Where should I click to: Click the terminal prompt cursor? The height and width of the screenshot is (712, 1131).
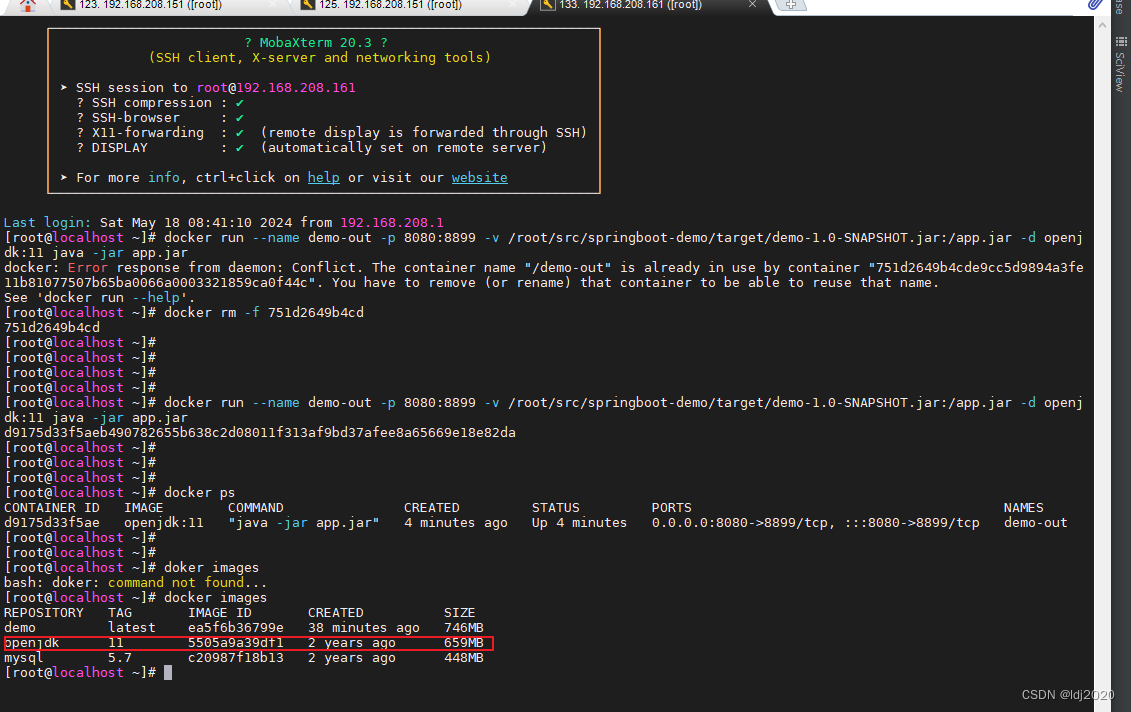pos(168,672)
